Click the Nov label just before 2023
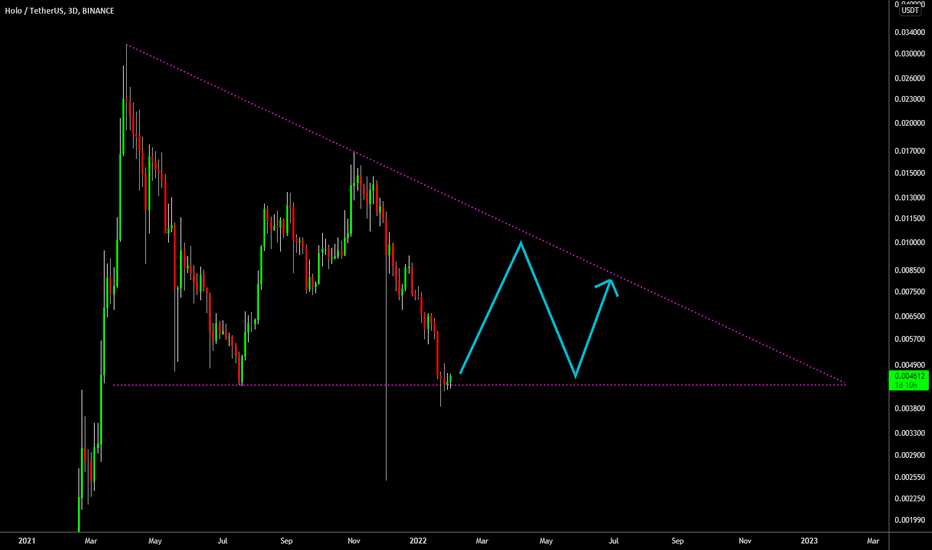The height and width of the screenshot is (550, 932). click(x=745, y=540)
